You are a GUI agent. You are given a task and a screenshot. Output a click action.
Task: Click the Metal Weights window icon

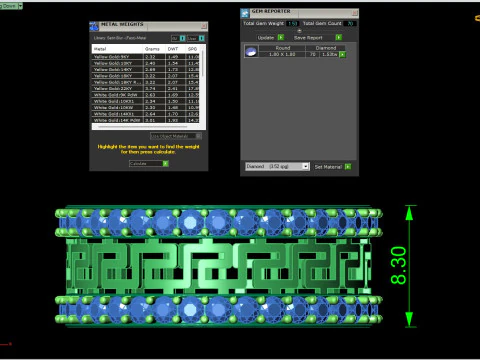pyautogui.click(x=94, y=26)
